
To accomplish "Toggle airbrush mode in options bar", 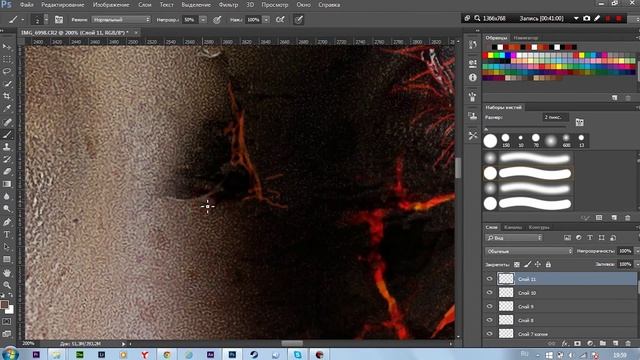I will [x=280, y=20].
